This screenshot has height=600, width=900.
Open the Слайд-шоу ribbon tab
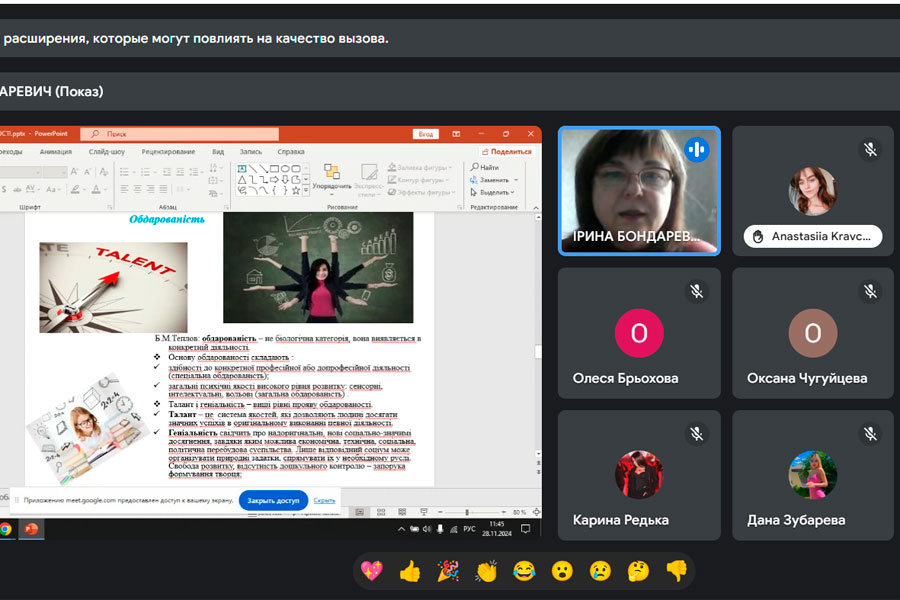point(107,152)
